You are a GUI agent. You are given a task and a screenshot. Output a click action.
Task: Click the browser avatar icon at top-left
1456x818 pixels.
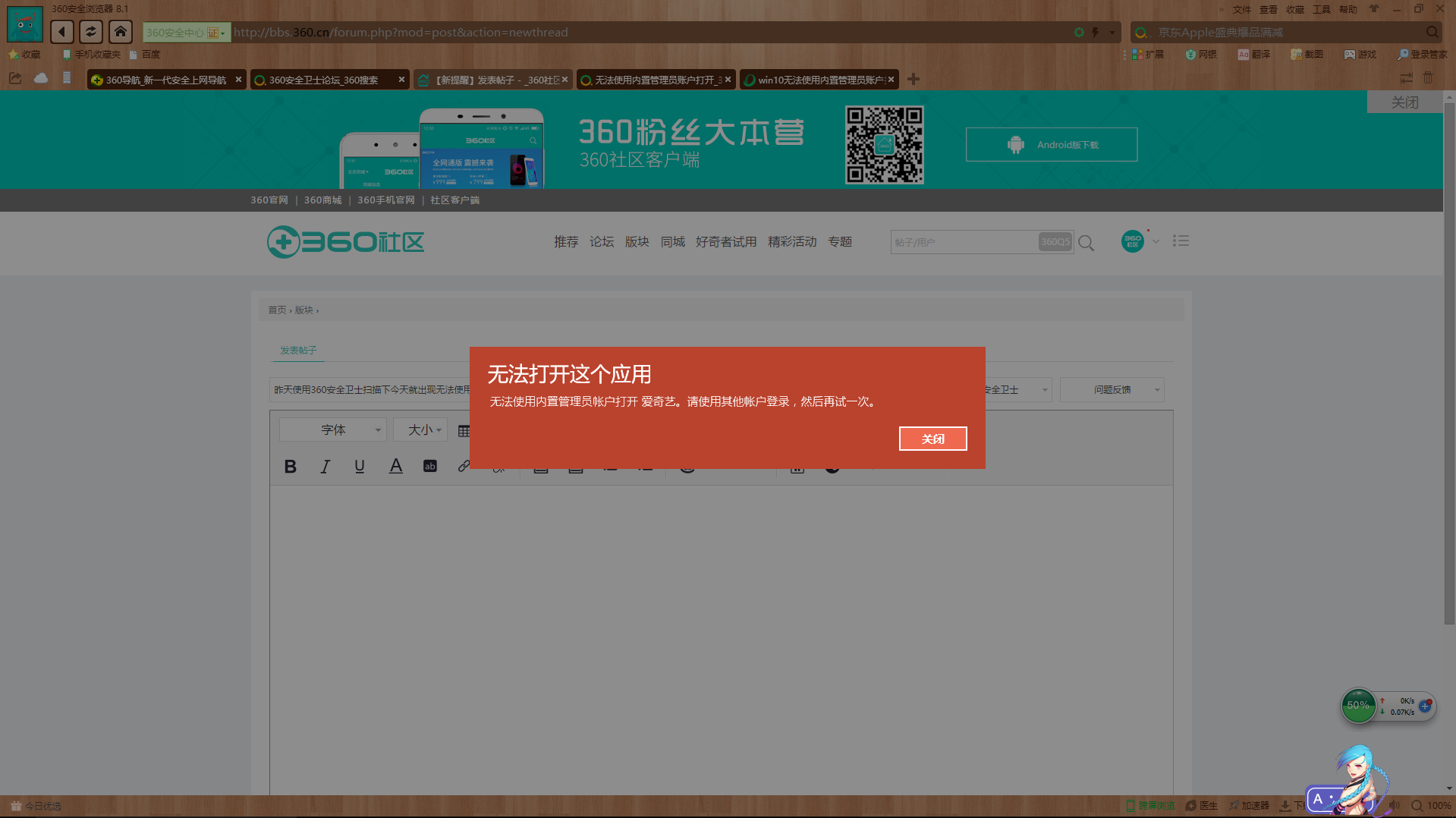(x=25, y=25)
